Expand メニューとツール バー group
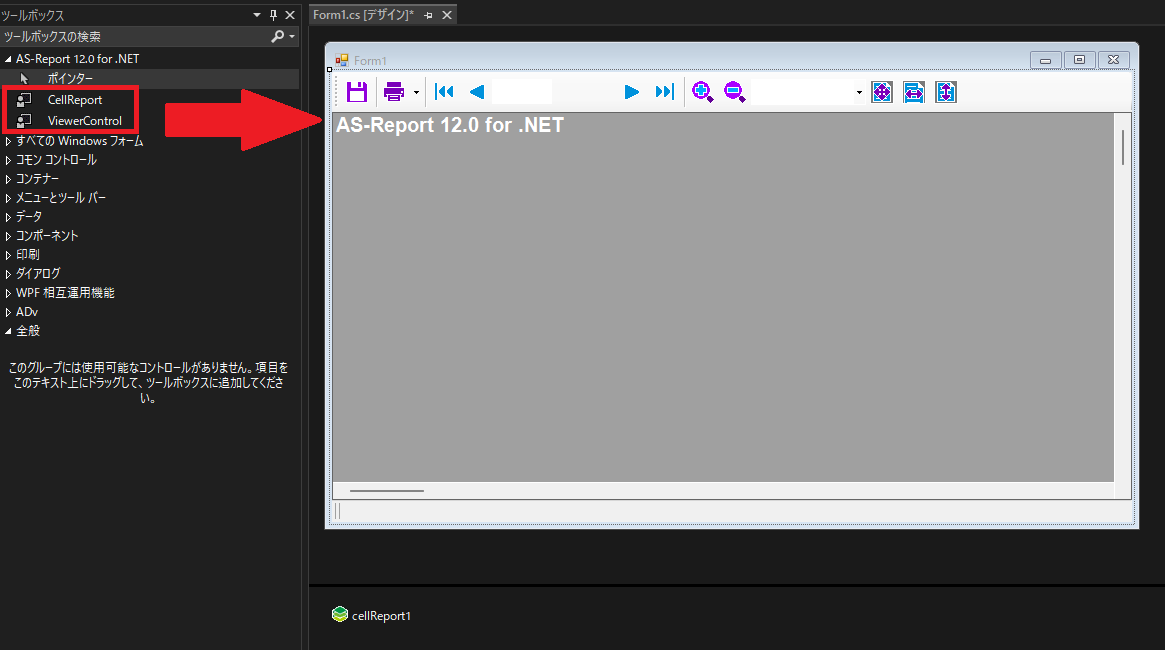Image resolution: width=1165 pixels, height=650 pixels. coord(8,198)
